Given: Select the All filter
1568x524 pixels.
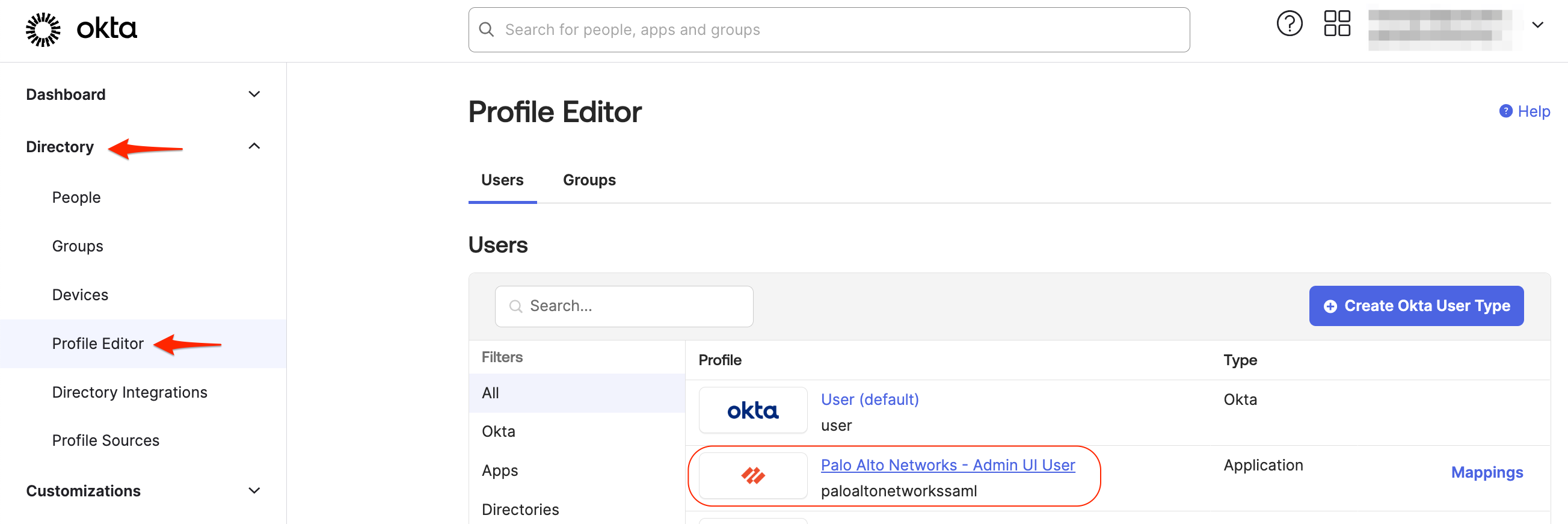Looking at the screenshot, I should click(x=577, y=393).
